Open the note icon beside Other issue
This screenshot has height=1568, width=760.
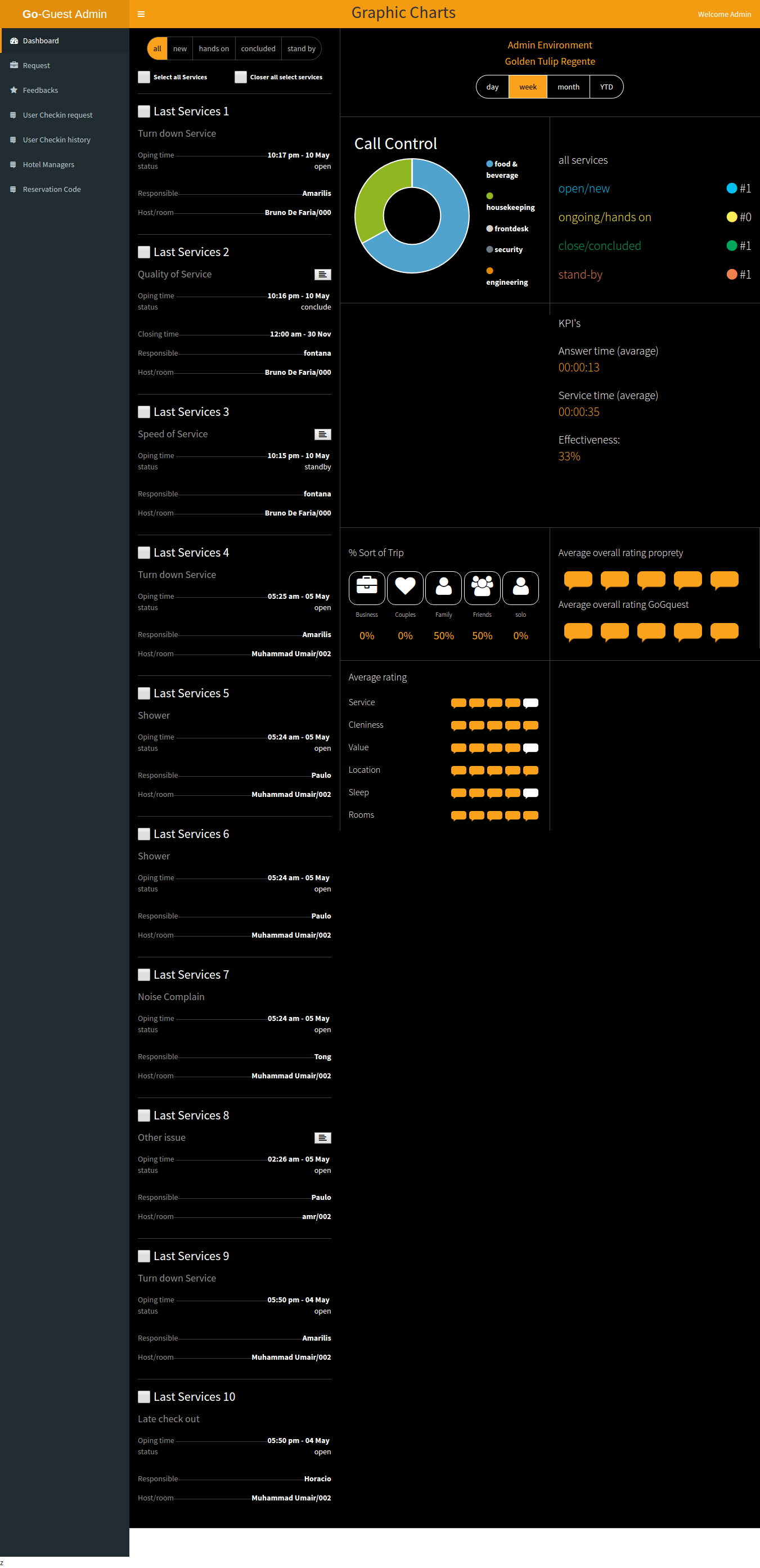322,1137
